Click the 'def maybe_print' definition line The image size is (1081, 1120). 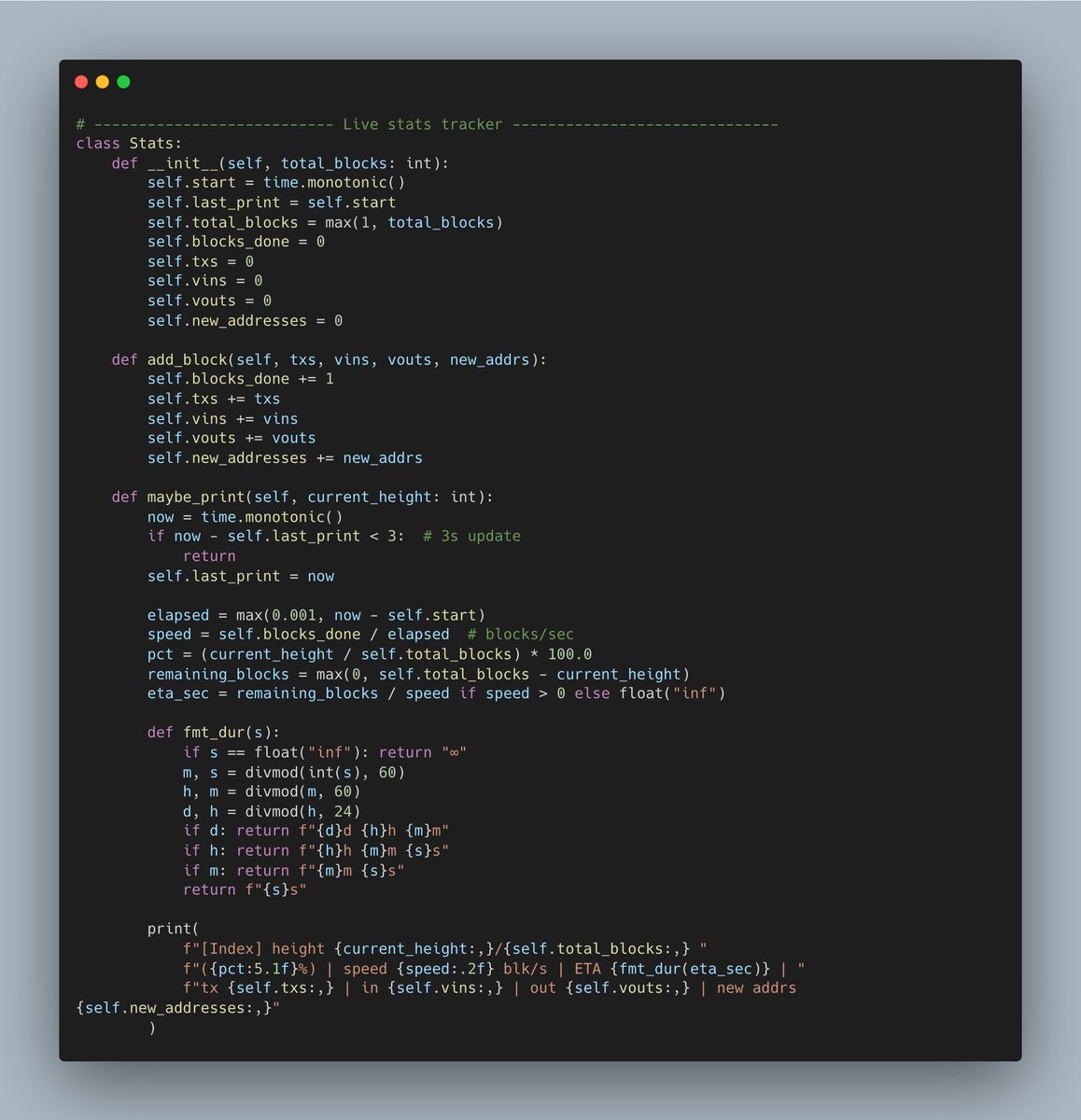click(x=302, y=497)
